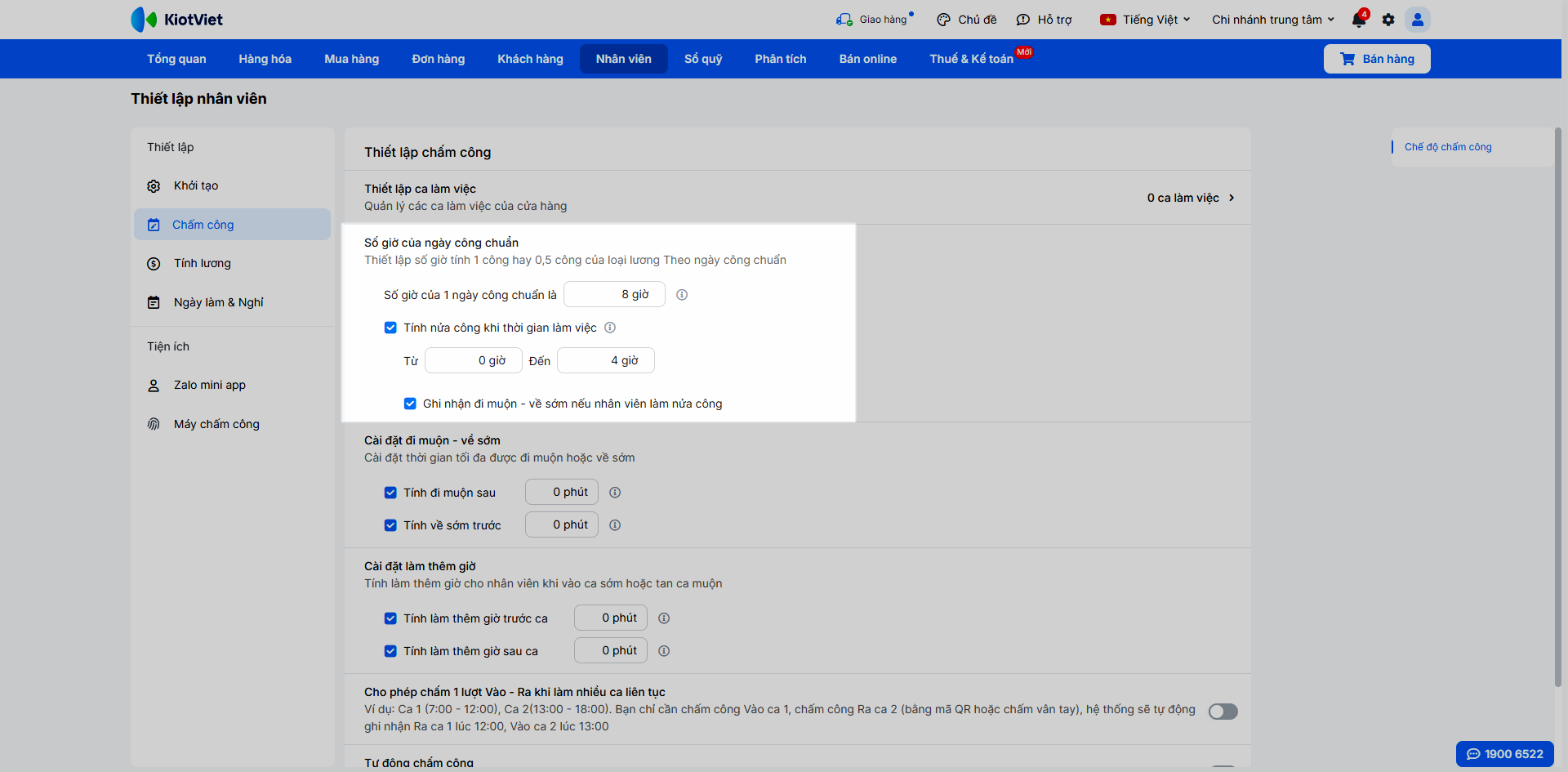Open Đơn hàng menu
Viewport: 1568px width, 772px height.
click(x=439, y=59)
